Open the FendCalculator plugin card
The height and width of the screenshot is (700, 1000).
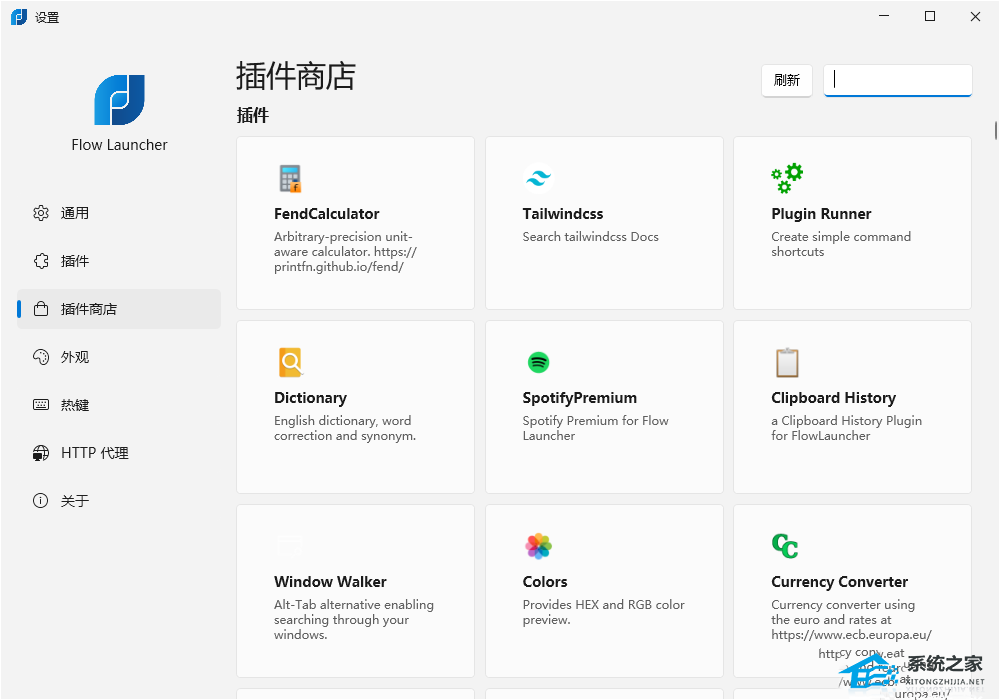(x=355, y=223)
